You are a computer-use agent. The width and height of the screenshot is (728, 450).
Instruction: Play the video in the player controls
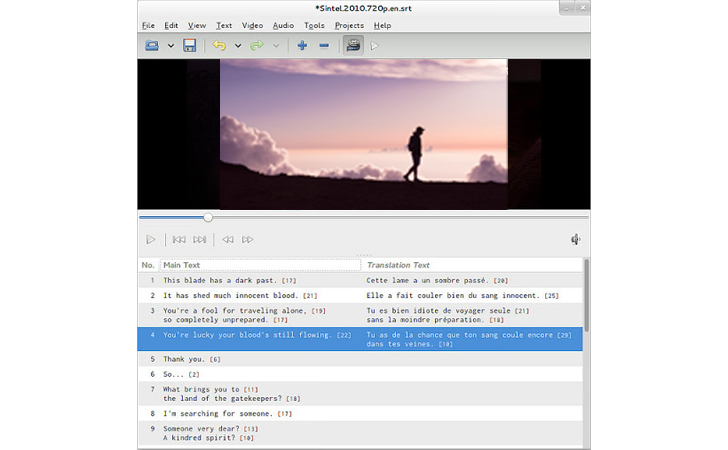(x=150, y=240)
